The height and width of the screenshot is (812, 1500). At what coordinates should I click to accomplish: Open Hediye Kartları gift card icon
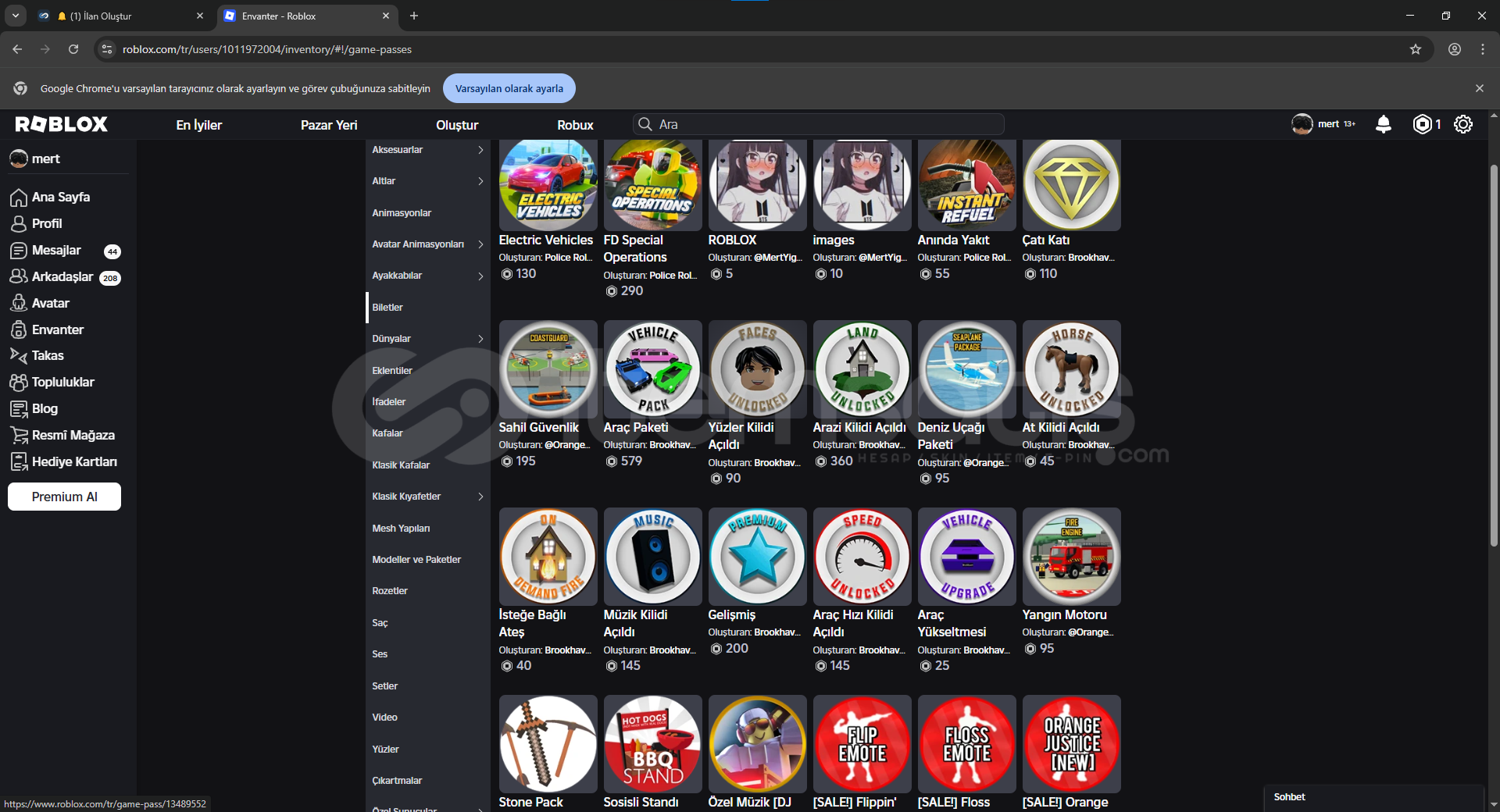(x=19, y=461)
